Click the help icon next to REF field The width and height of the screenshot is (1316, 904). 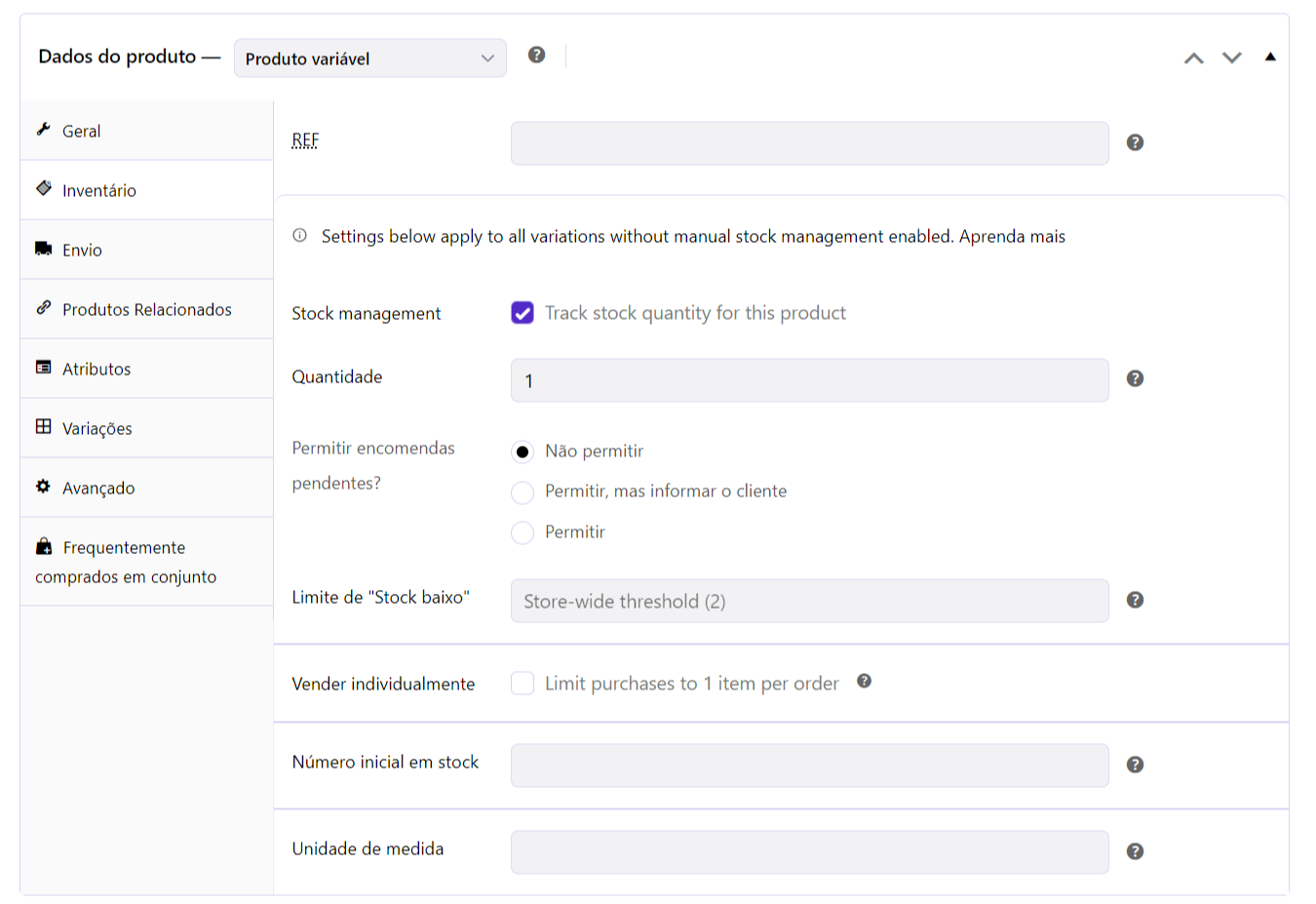click(x=1135, y=142)
